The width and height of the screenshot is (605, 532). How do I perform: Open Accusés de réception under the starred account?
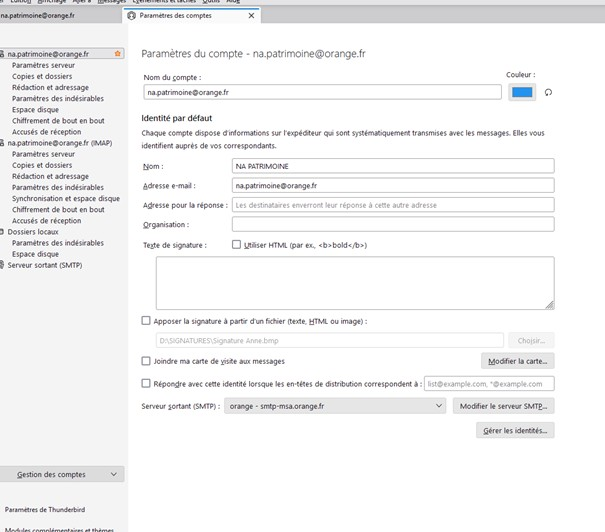pyautogui.click(x=47, y=132)
